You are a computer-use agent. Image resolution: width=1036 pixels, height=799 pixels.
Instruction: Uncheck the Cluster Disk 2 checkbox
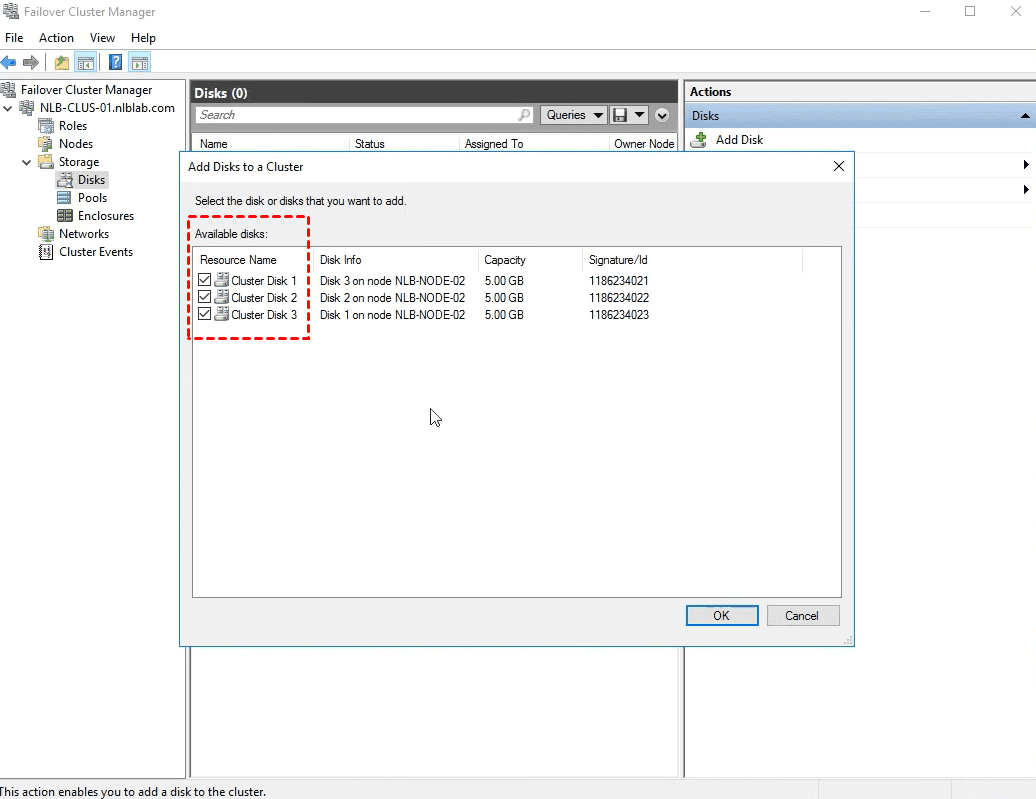[204, 297]
